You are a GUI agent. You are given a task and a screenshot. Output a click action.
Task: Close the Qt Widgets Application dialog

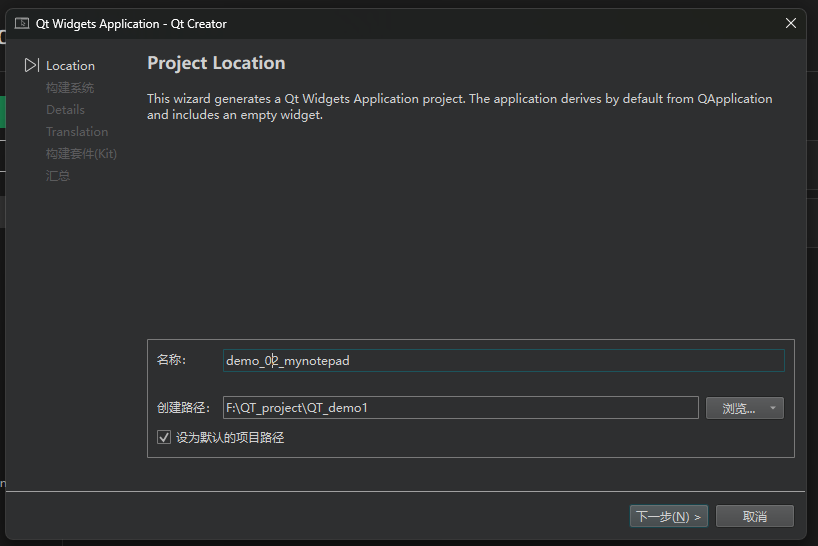point(791,23)
